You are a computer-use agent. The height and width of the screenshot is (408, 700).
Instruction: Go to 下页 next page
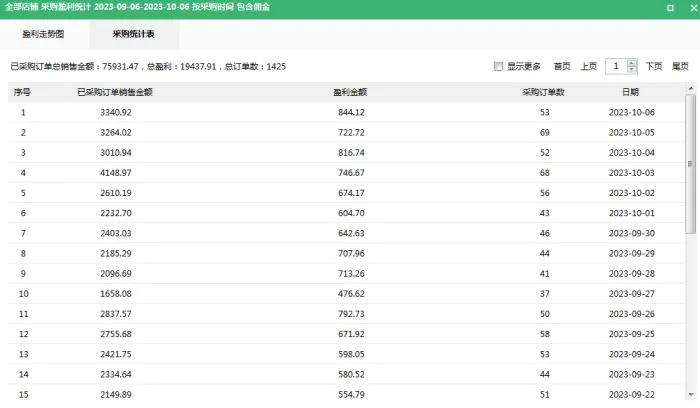[654, 67]
